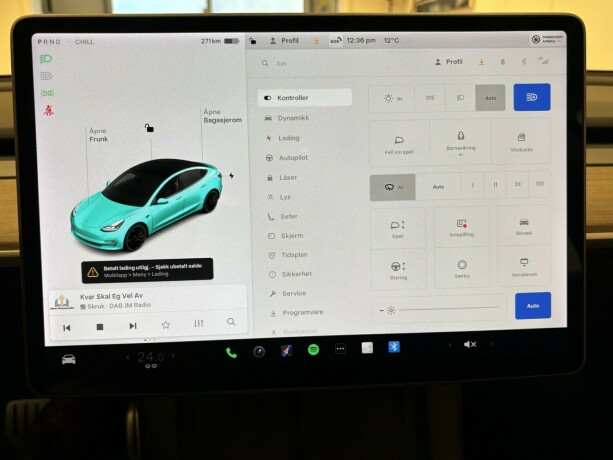This screenshot has width=613, height=460.
Task: Adjust steering wheel with Styring button
Action: tap(398, 270)
